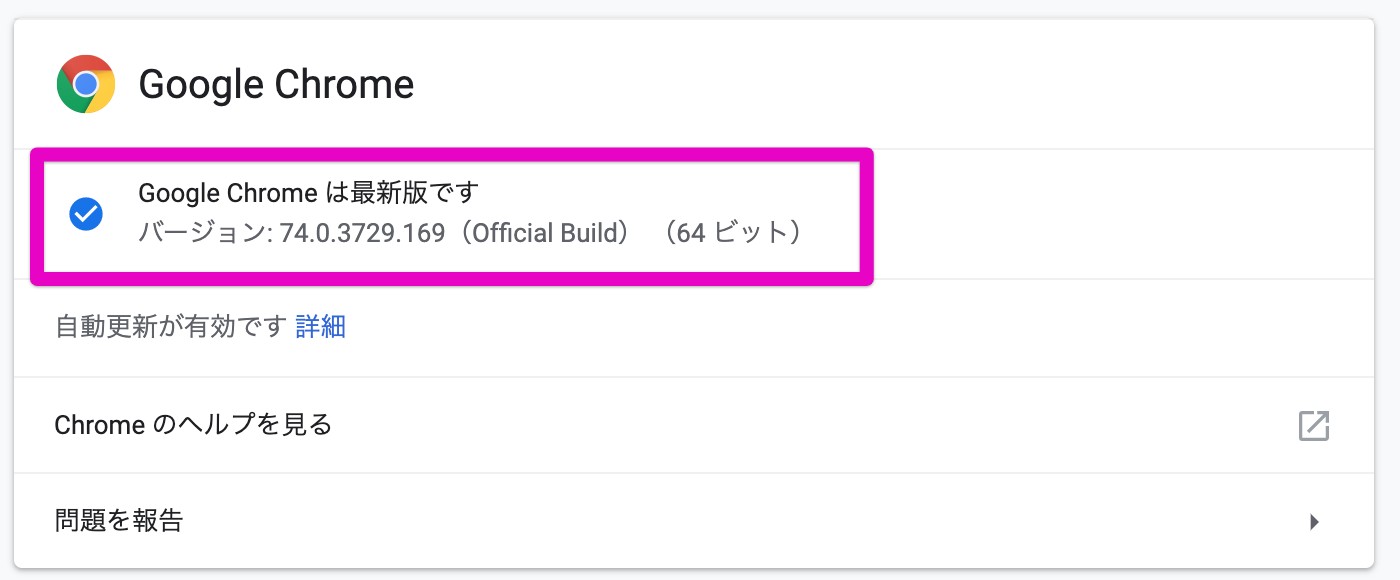Click the 自動更新が有効です text
This screenshot has height=580, width=1400.
[171, 327]
